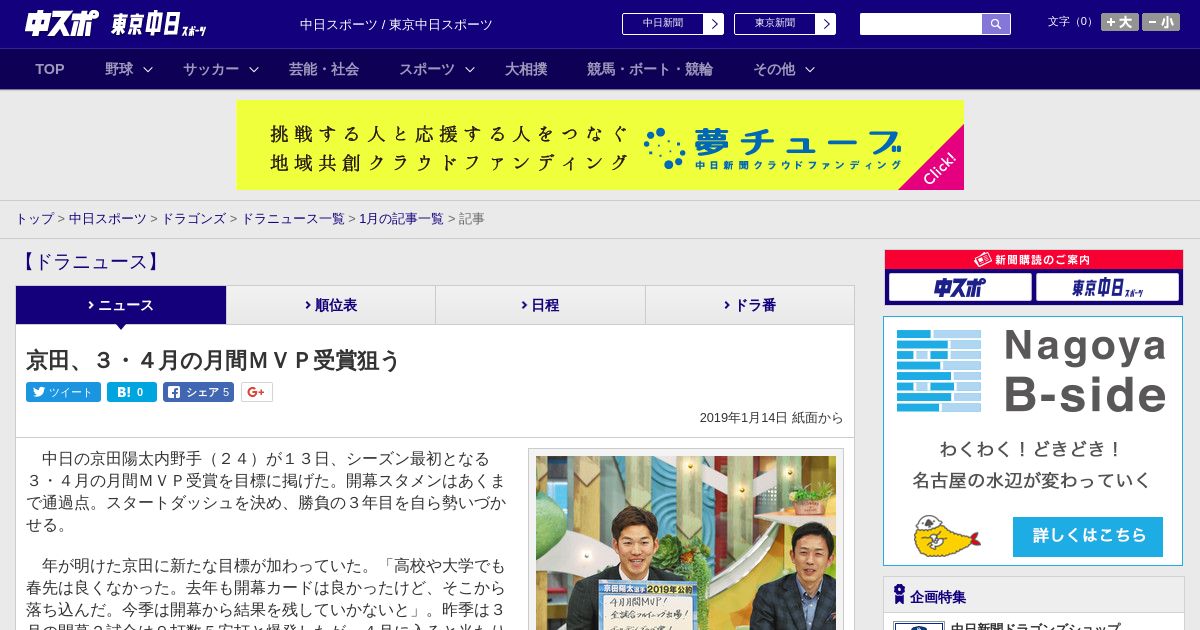Screen dimensions: 1200x630
Task: Open the article photo of 京田
Action: pyautogui.click(x=686, y=543)
